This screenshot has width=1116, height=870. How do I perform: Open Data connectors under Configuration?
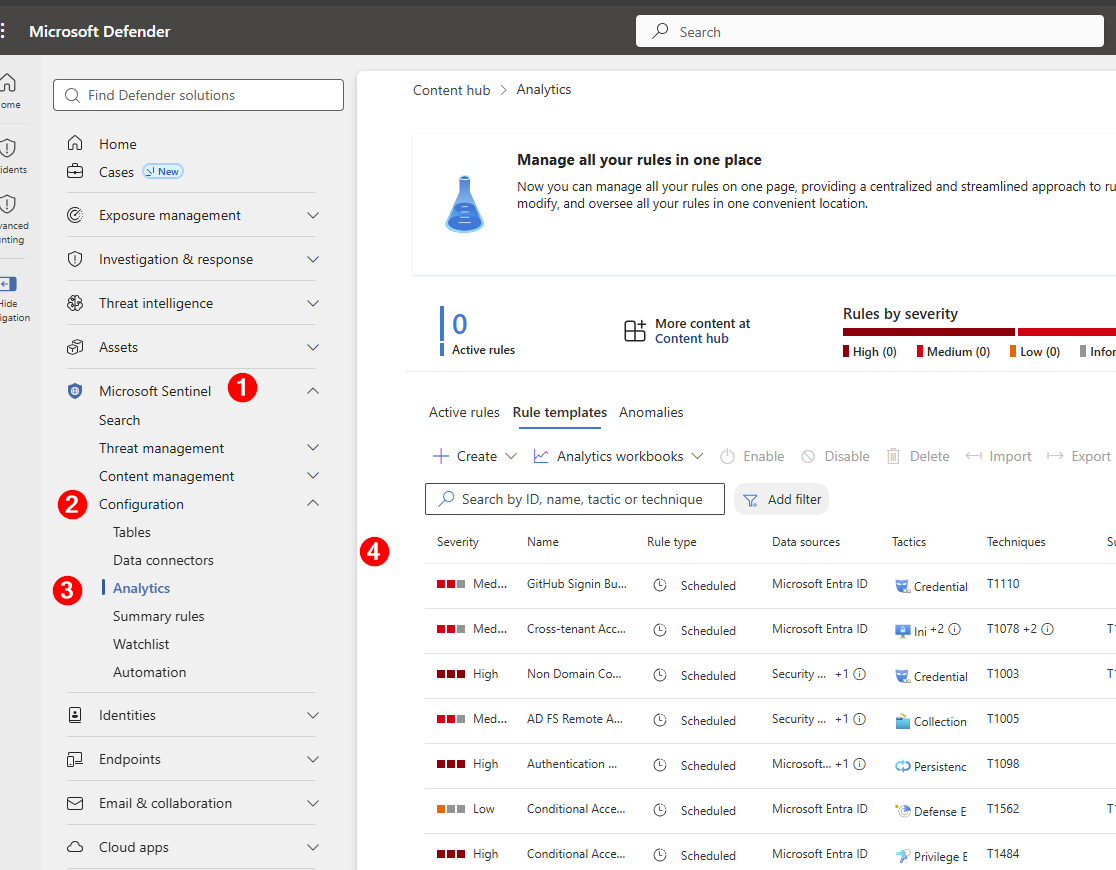(x=163, y=560)
